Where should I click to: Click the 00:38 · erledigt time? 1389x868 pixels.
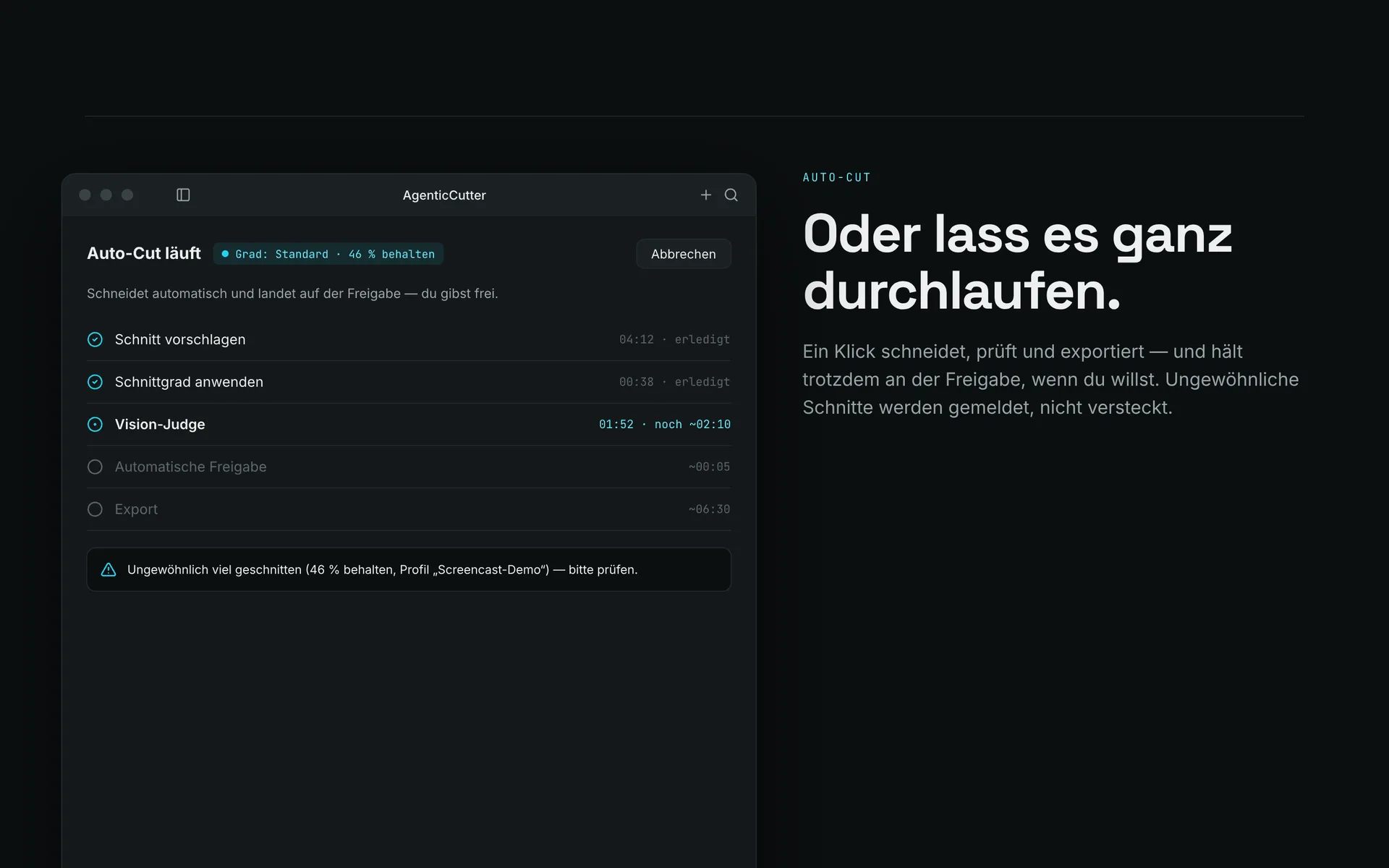674,382
